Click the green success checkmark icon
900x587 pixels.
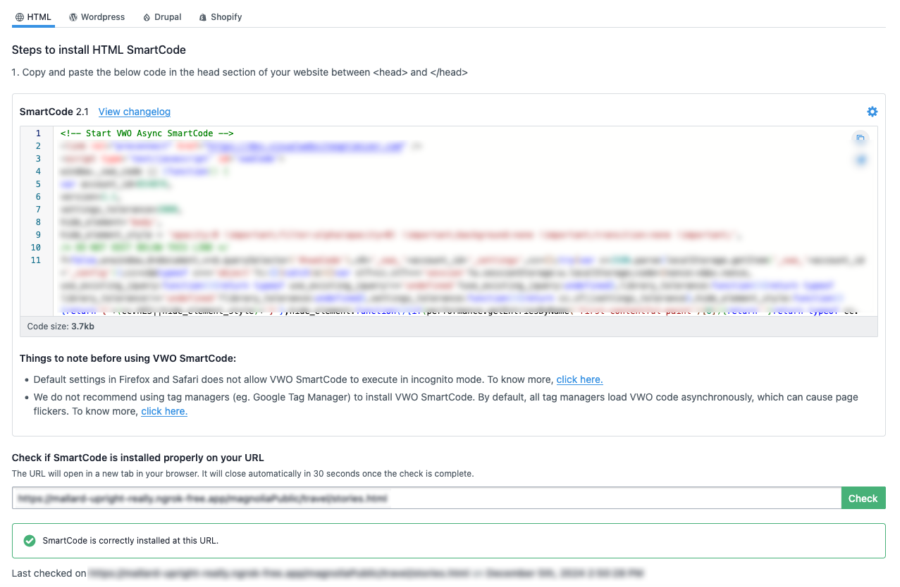29,540
